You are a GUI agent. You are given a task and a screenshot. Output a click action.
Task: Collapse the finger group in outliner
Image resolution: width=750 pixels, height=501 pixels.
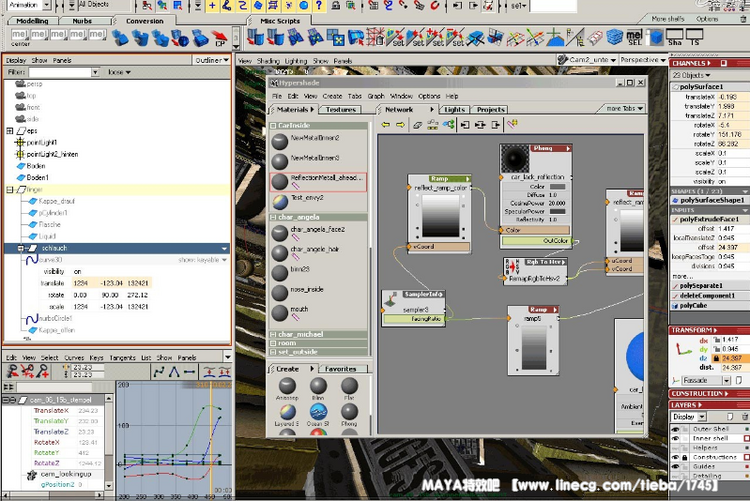click(x=10, y=189)
